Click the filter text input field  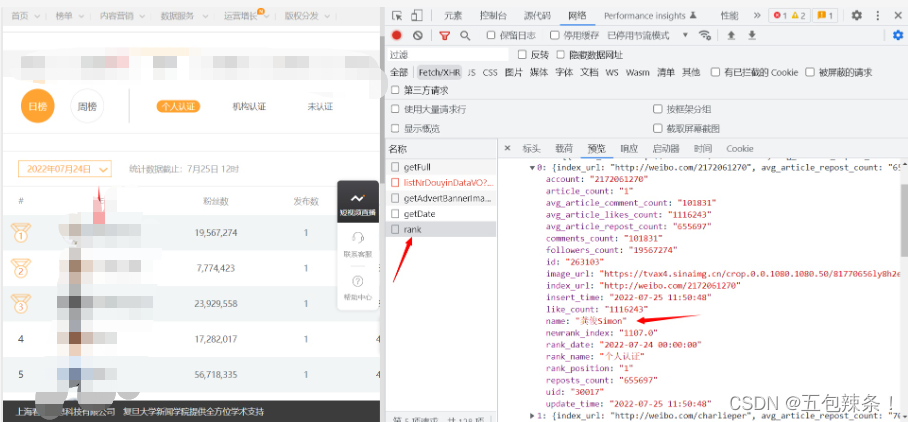(x=448, y=54)
